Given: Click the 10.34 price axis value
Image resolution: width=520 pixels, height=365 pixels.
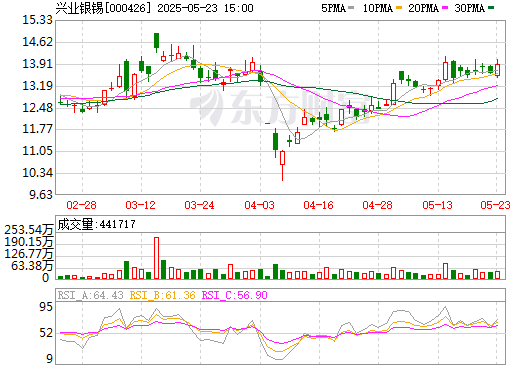Looking at the screenshot, I should click(x=37, y=173).
